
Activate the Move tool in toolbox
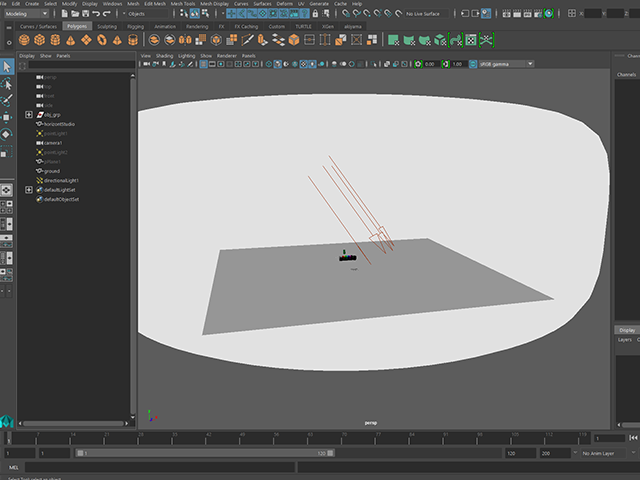[x=7, y=117]
